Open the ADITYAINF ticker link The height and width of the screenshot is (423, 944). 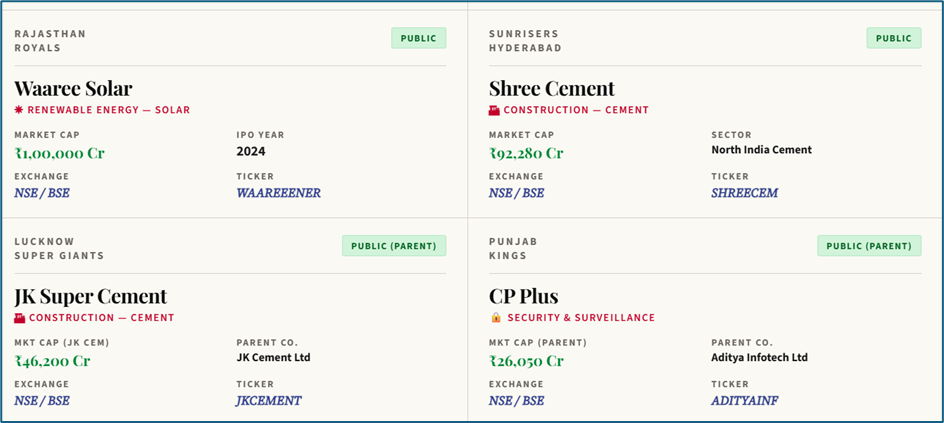[744, 401]
